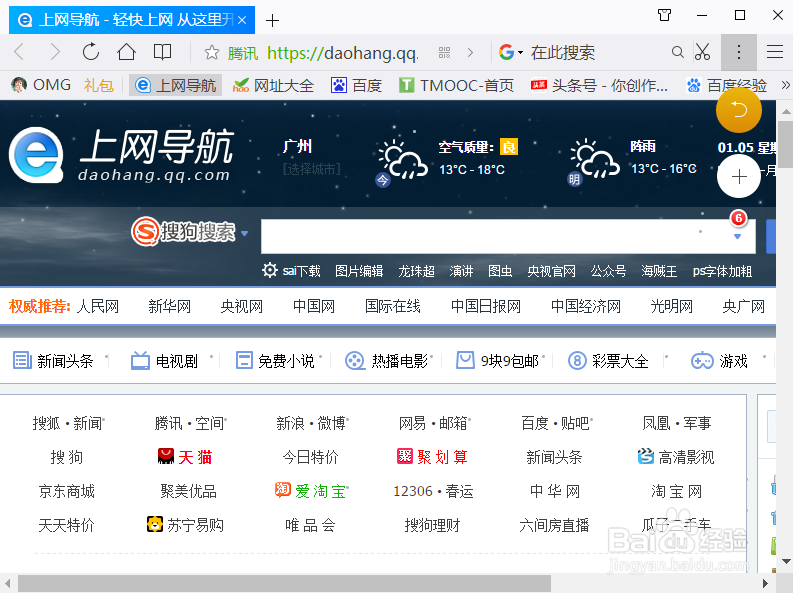793x593 pixels.
Task: Reload the page with the refresh icon
Action: pos(91,52)
